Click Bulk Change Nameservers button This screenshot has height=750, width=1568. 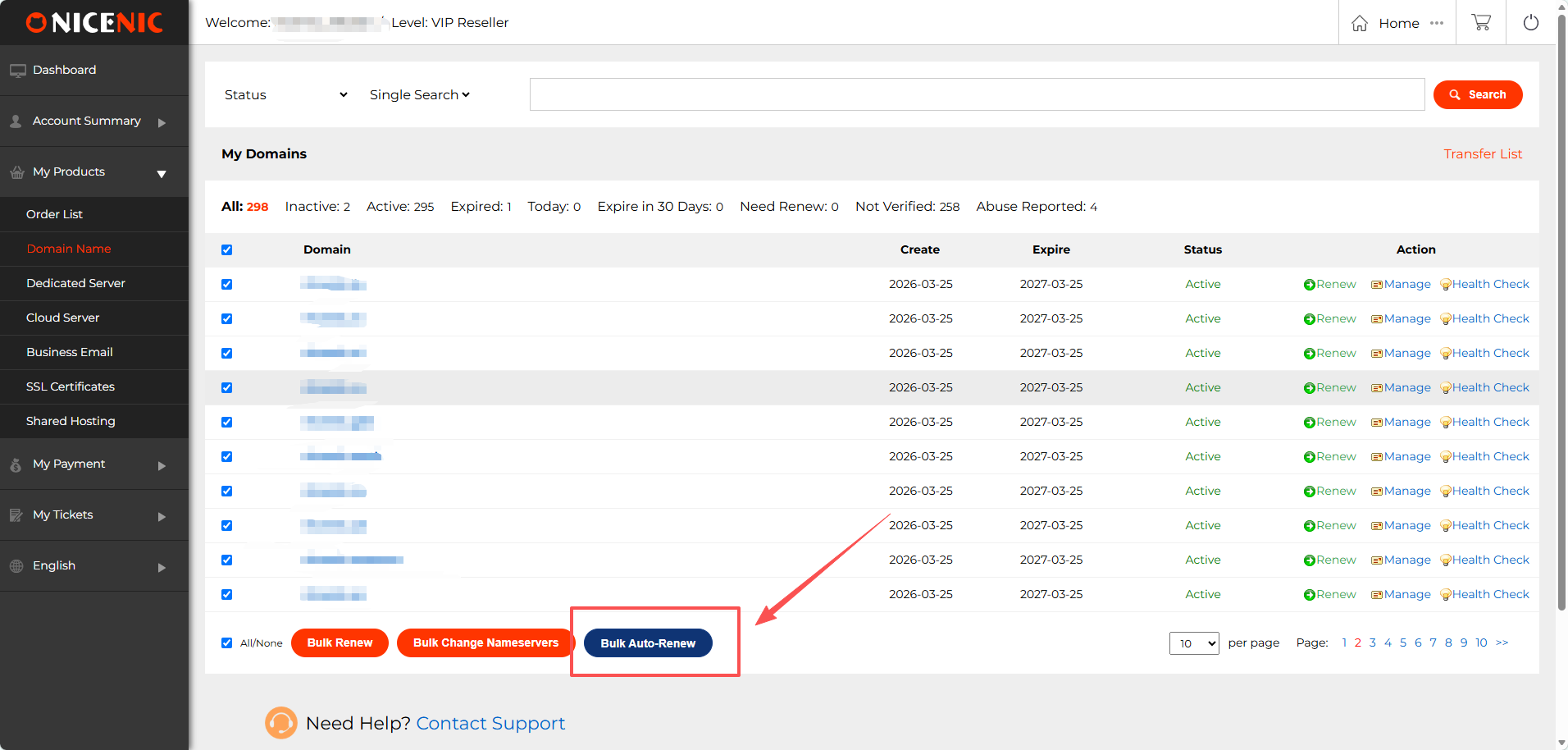coord(485,643)
